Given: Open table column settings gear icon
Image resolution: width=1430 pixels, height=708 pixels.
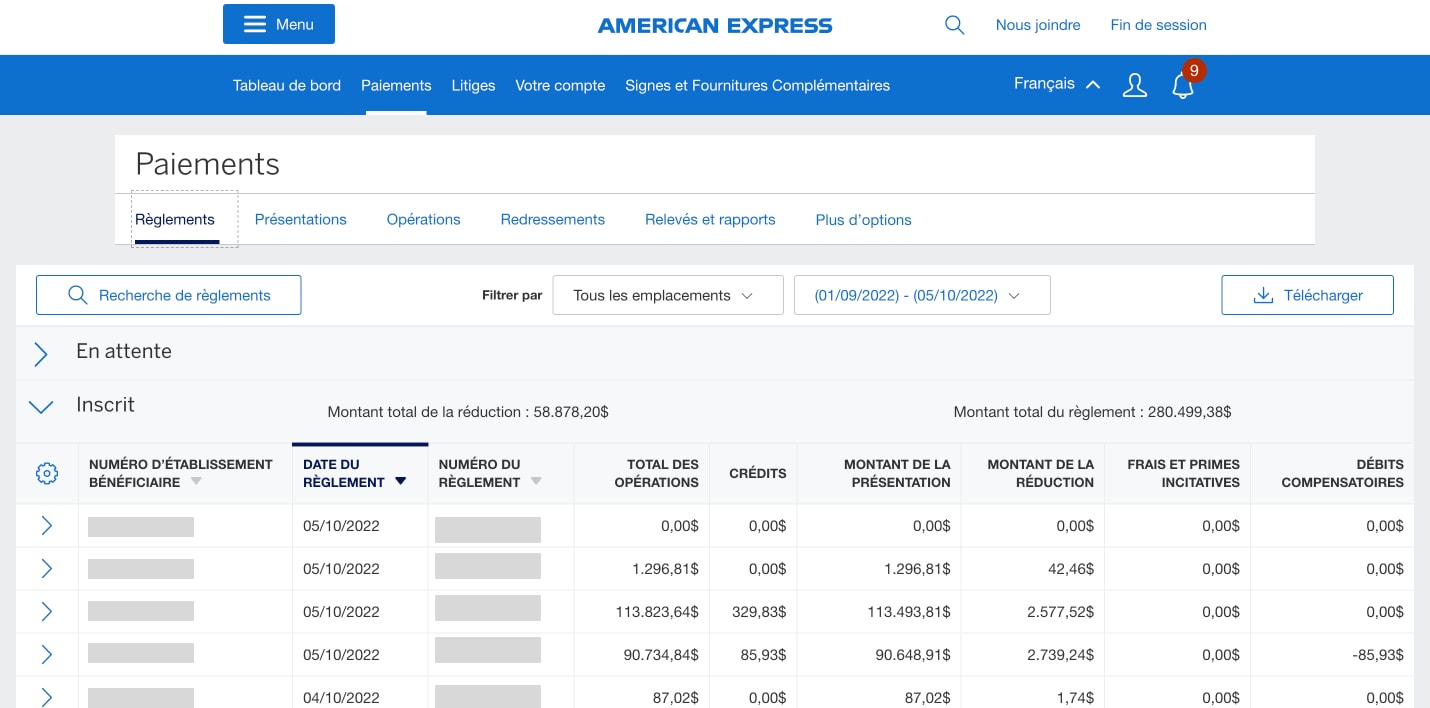Looking at the screenshot, I should [47, 474].
